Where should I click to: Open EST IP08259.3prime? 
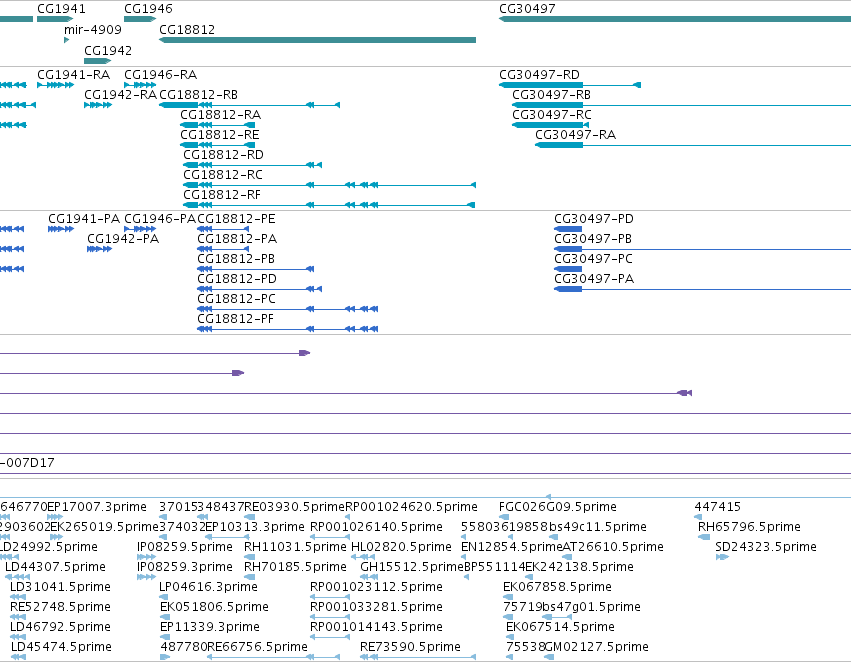coord(185,567)
